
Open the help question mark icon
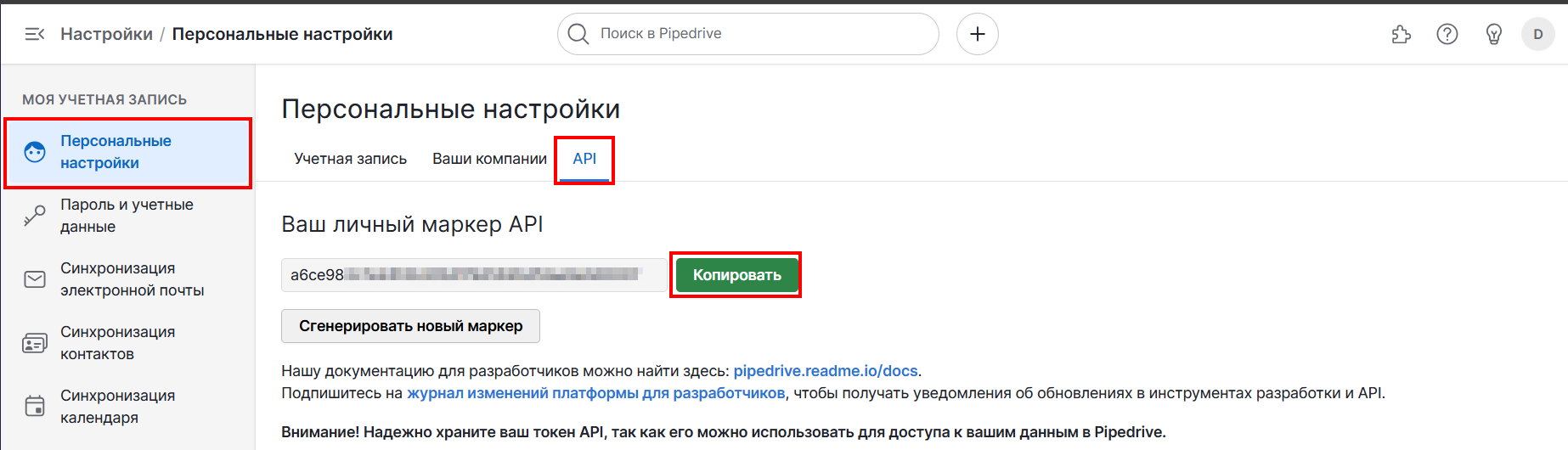point(1447,34)
